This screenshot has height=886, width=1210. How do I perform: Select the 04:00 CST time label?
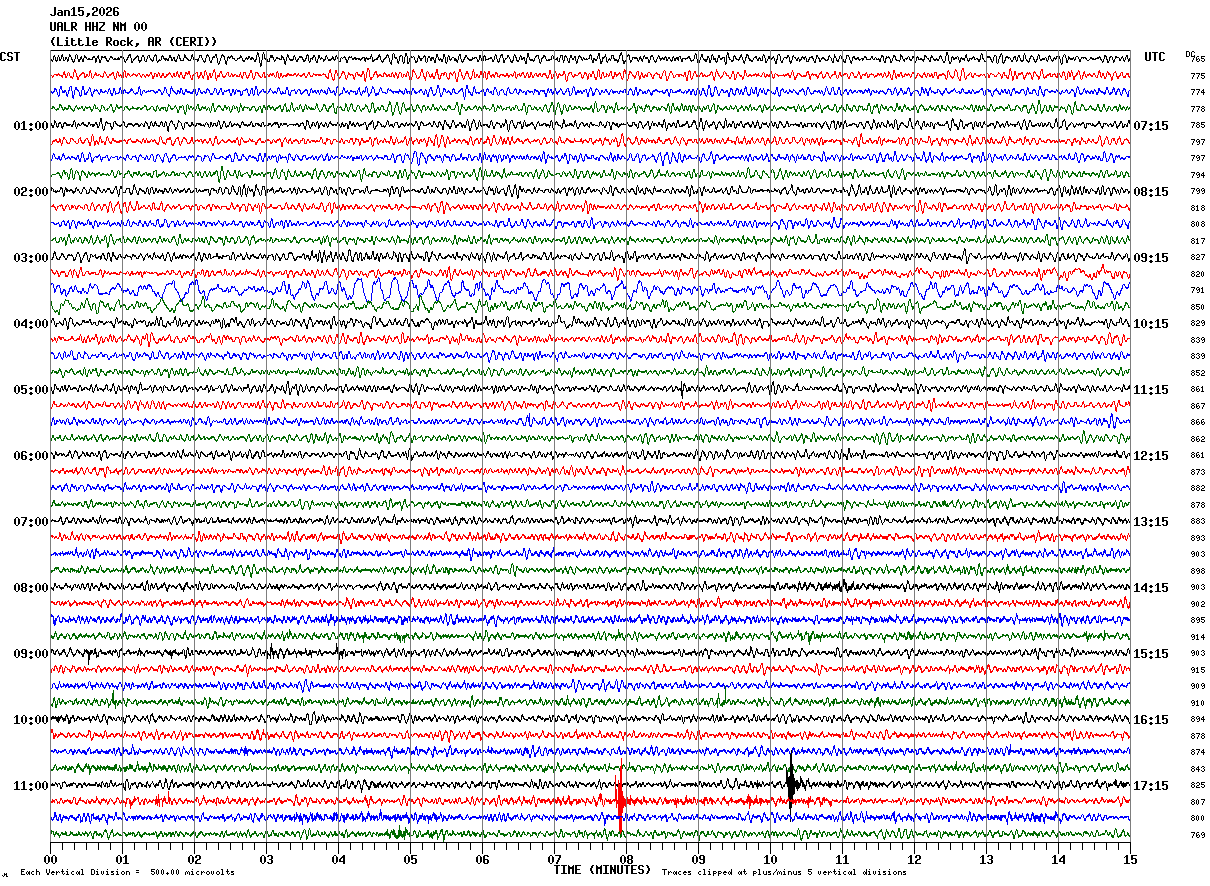coord(30,324)
